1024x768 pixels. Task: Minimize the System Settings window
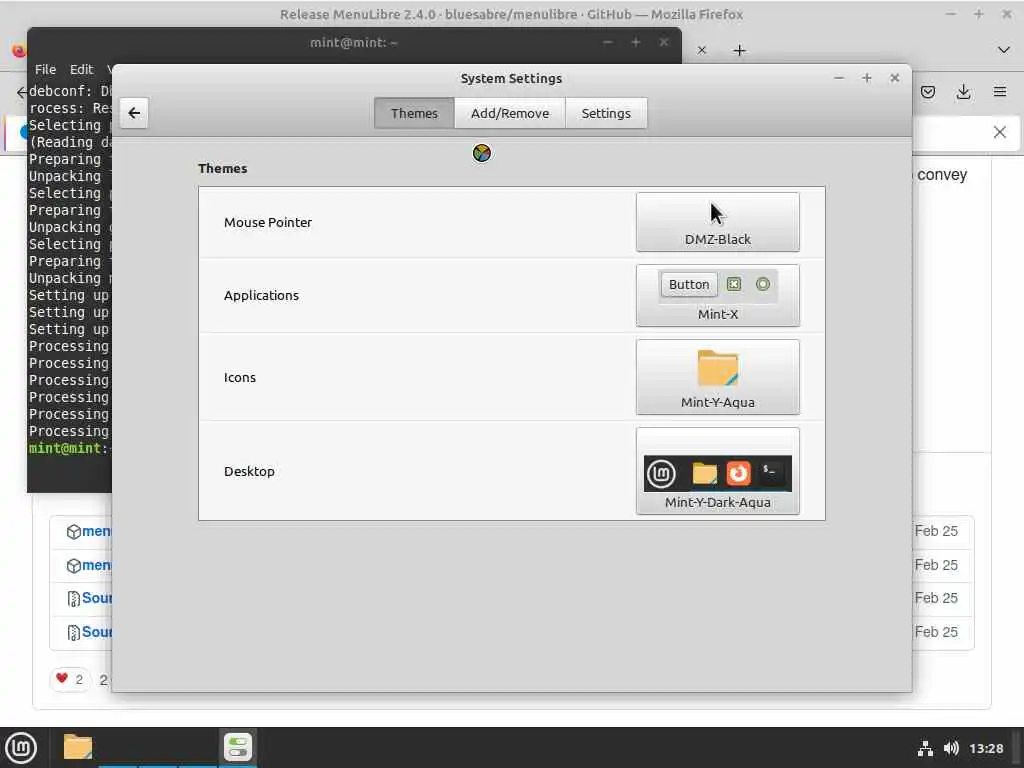pyautogui.click(x=839, y=78)
